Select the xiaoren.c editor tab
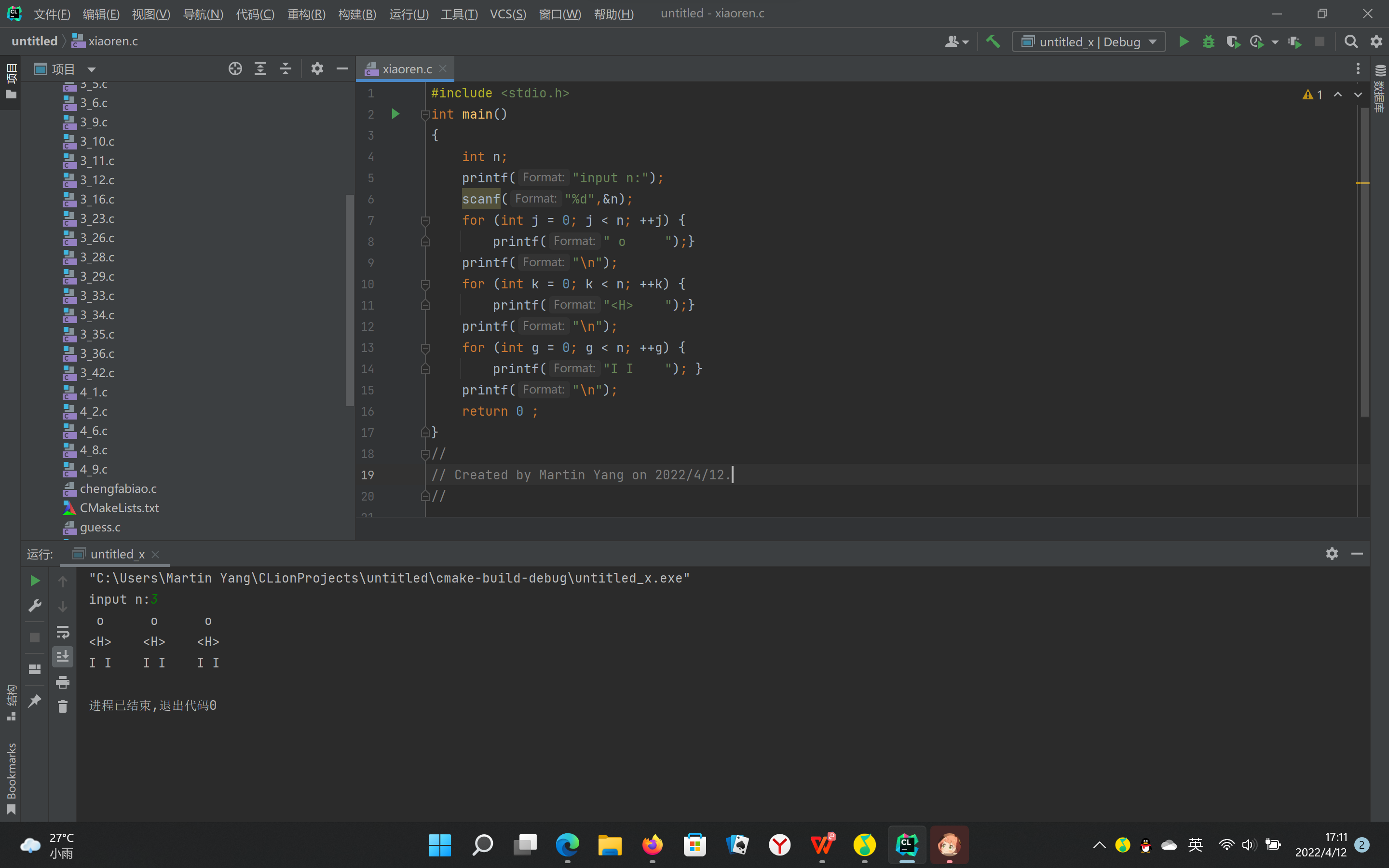This screenshot has width=1389, height=868. click(407, 69)
